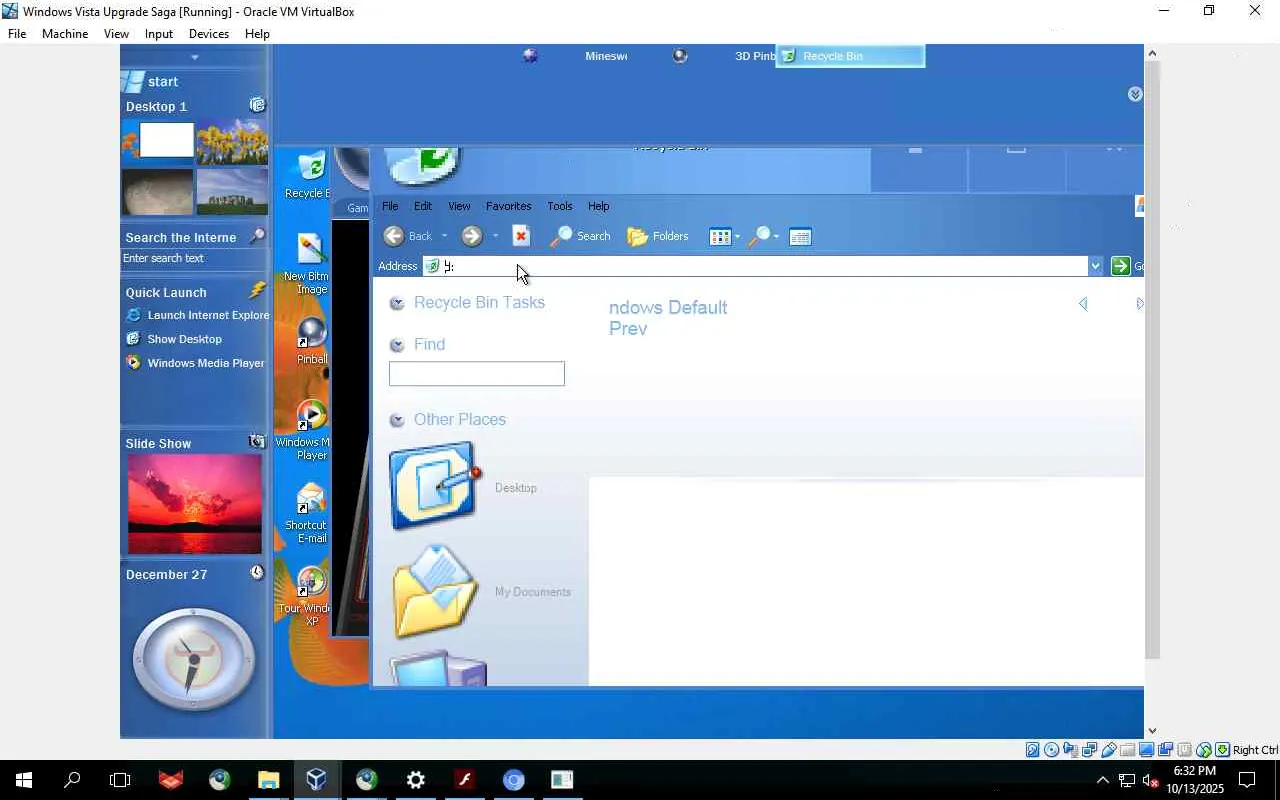Collapse the Other Places section
Viewport: 1280px width, 800px height.
coord(397,420)
